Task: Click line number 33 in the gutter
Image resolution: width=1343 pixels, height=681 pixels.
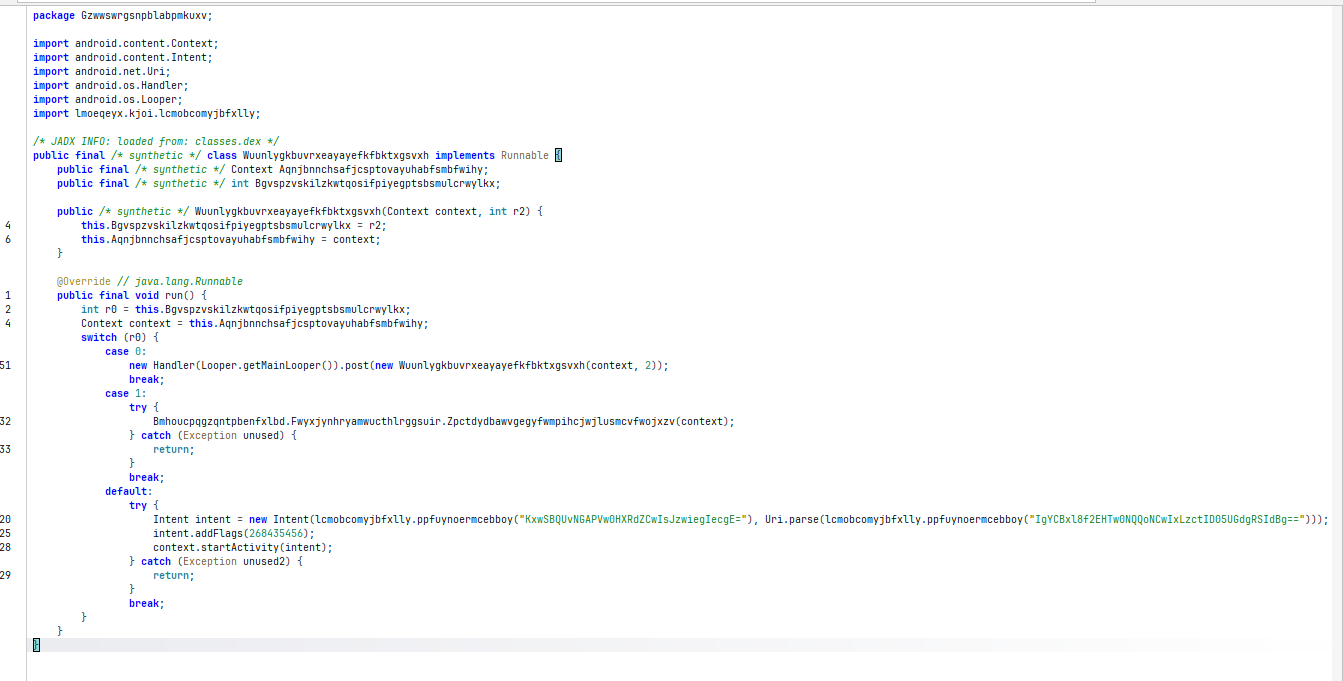Action: [7, 449]
